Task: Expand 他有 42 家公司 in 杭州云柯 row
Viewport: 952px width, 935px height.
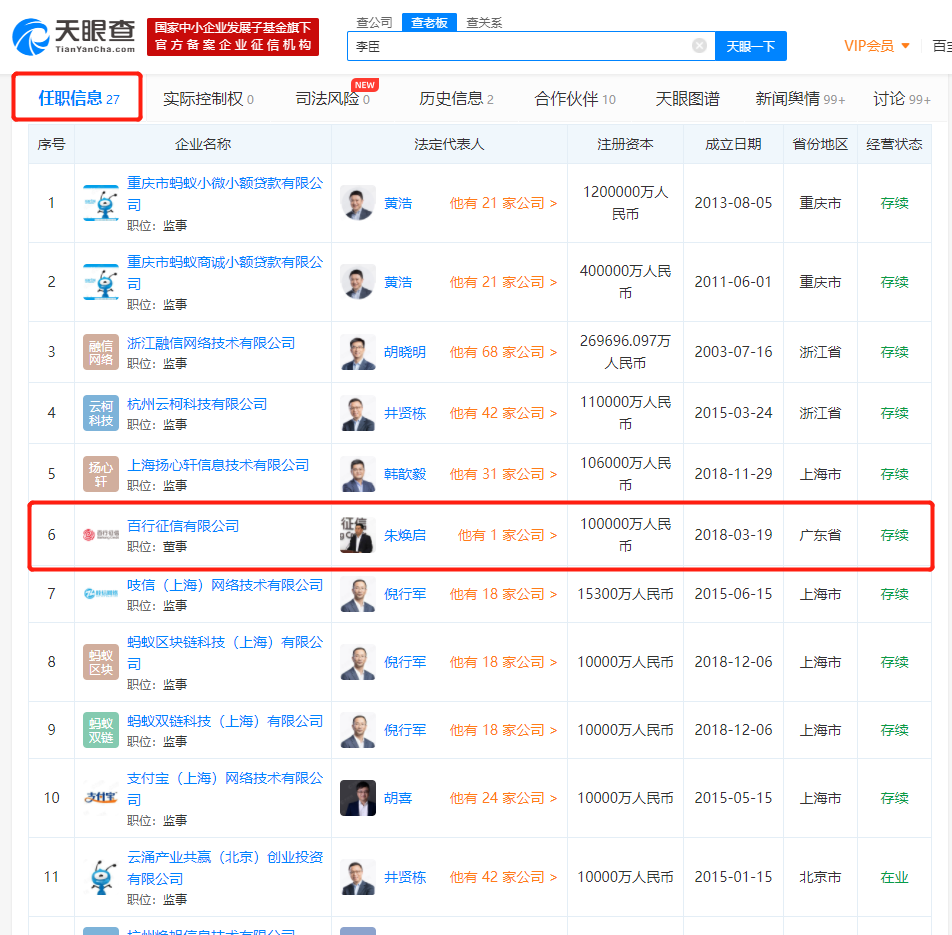Action: [503, 413]
